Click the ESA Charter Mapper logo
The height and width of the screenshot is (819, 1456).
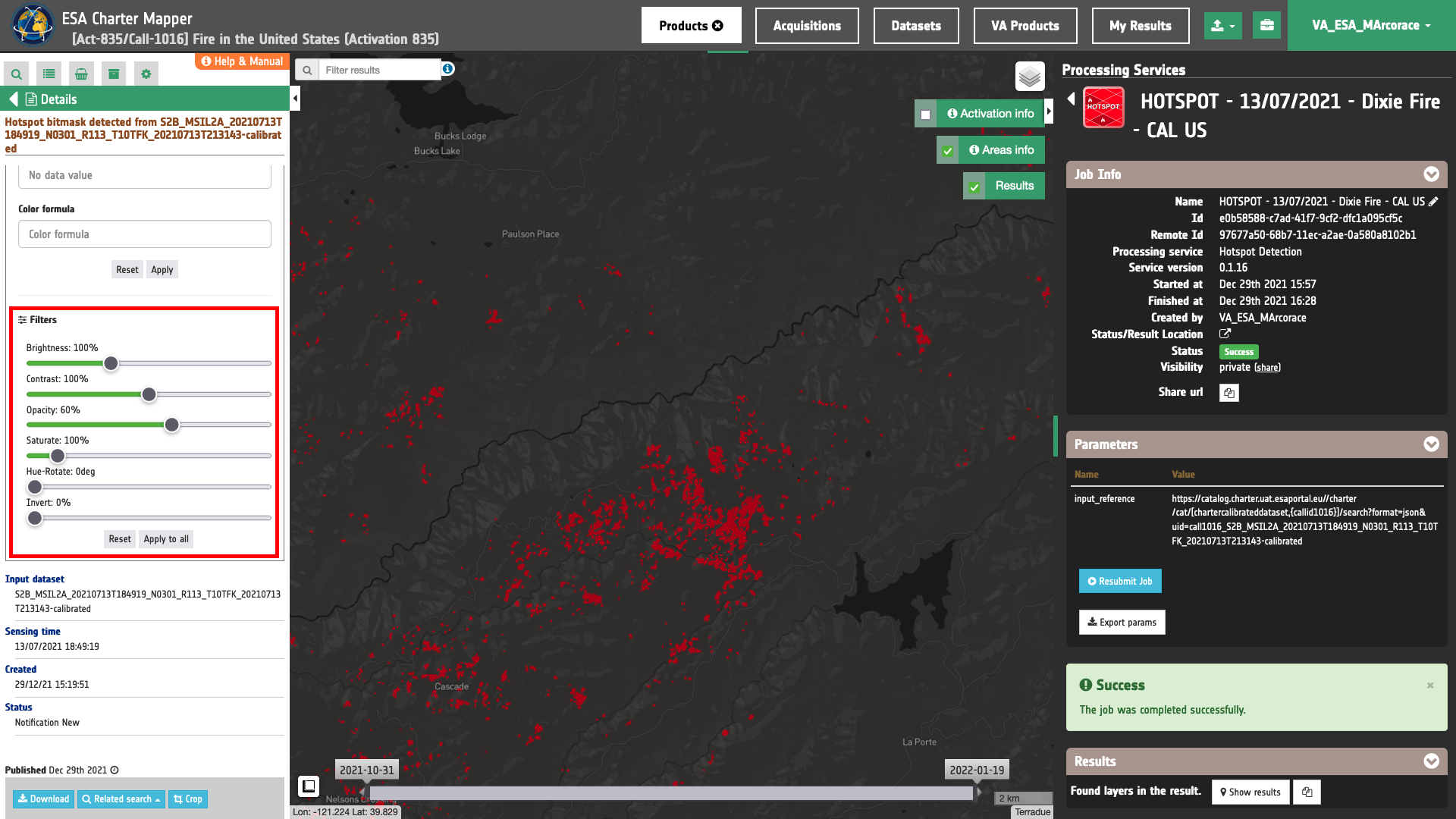pos(32,25)
